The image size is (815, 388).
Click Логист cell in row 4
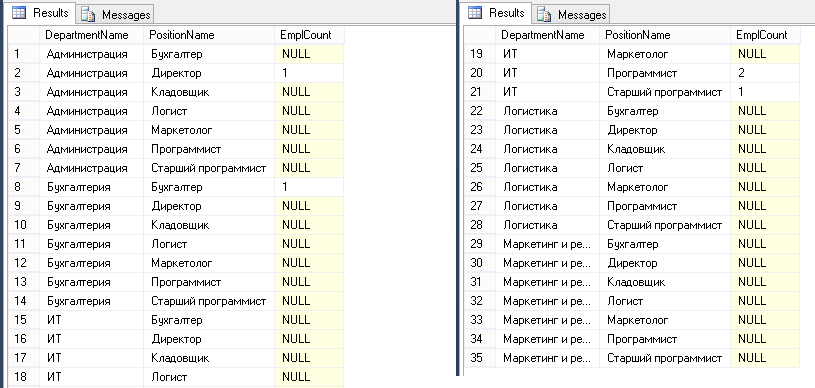point(209,111)
